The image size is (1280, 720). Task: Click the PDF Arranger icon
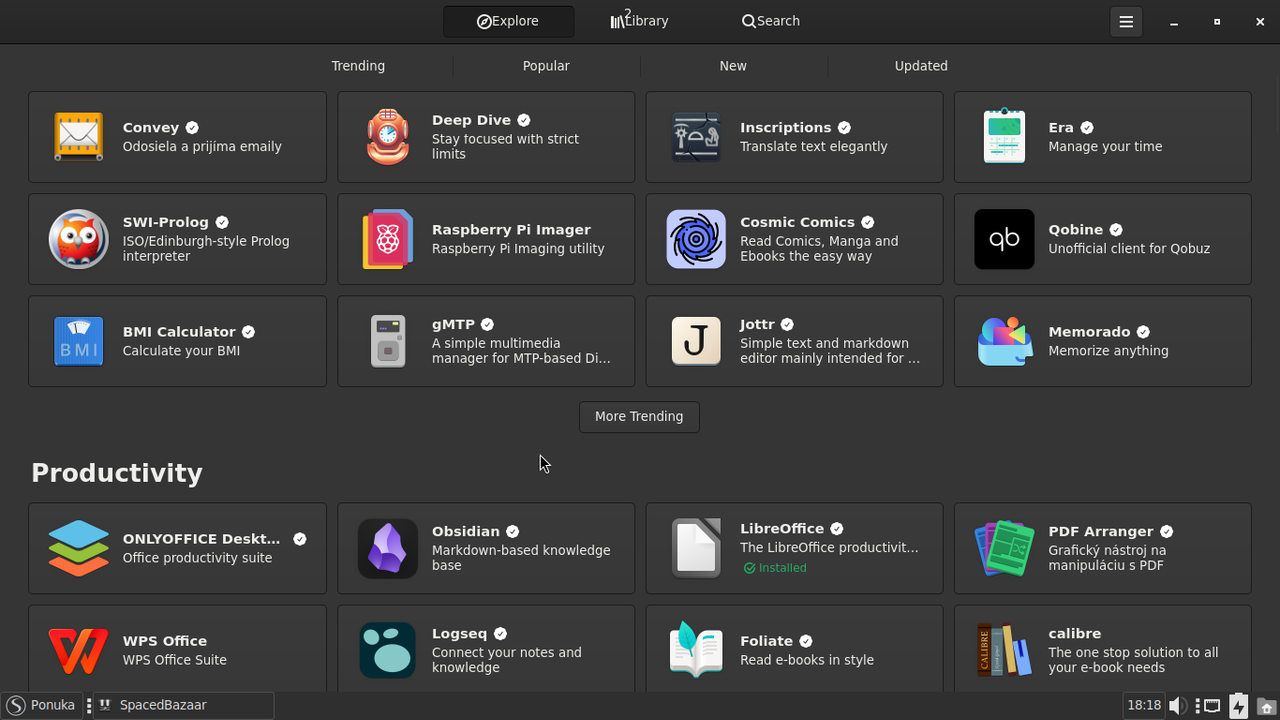pyautogui.click(x=1004, y=548)
